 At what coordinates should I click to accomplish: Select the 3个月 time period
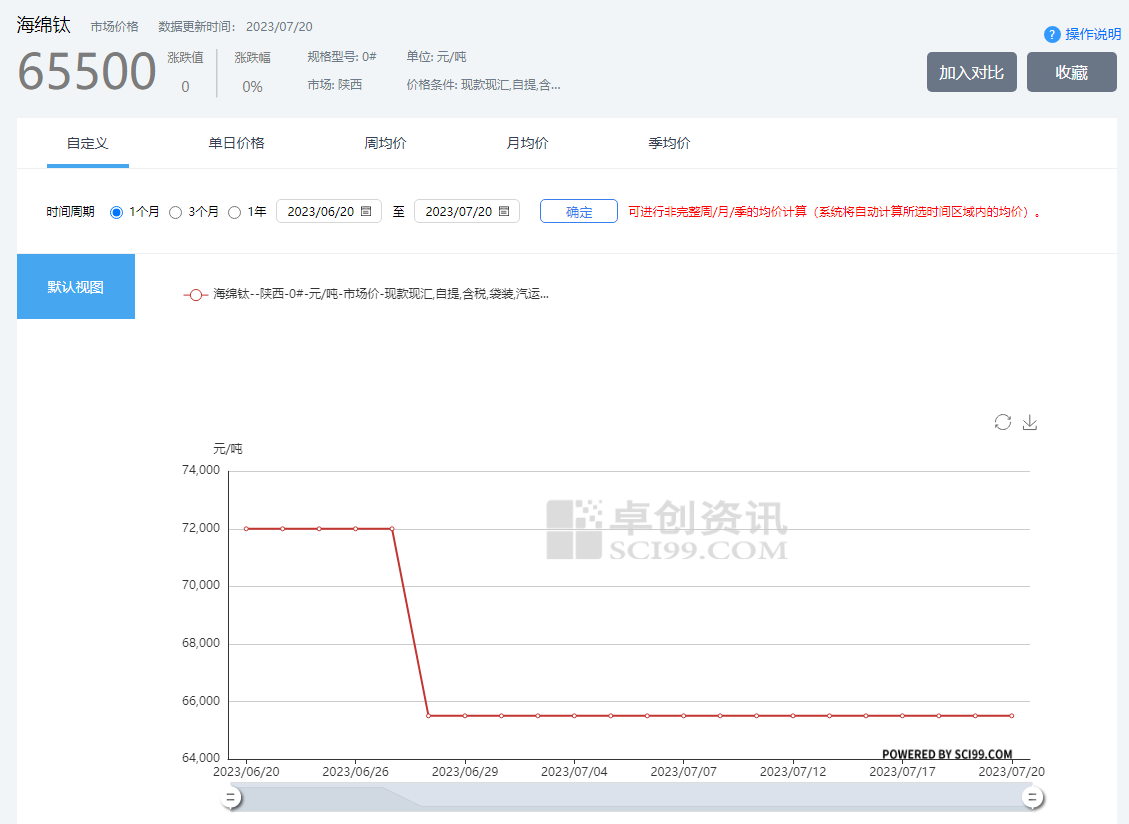point(175,212)
